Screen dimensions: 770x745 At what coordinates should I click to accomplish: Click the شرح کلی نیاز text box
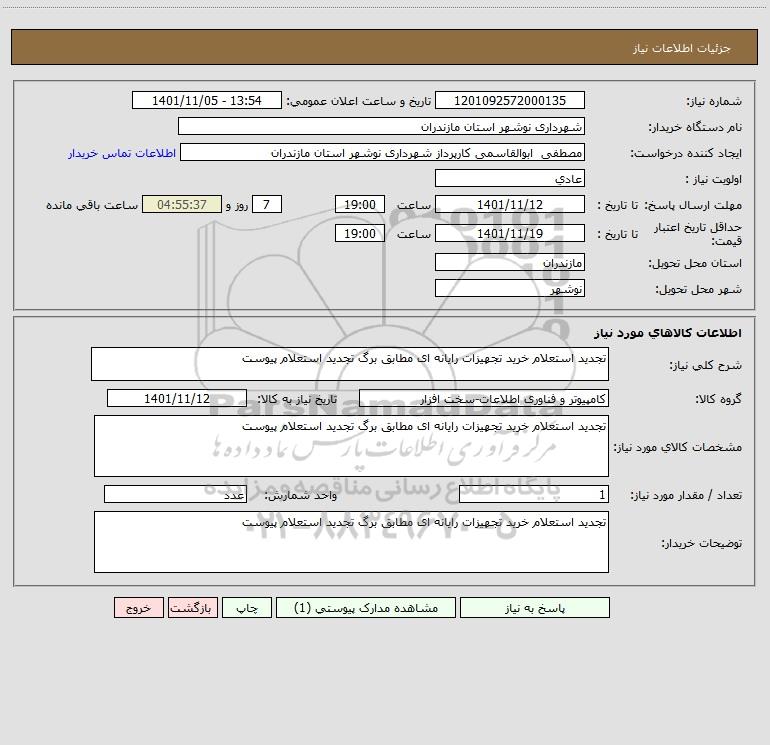pyautogui.click(x=350, y=364)
